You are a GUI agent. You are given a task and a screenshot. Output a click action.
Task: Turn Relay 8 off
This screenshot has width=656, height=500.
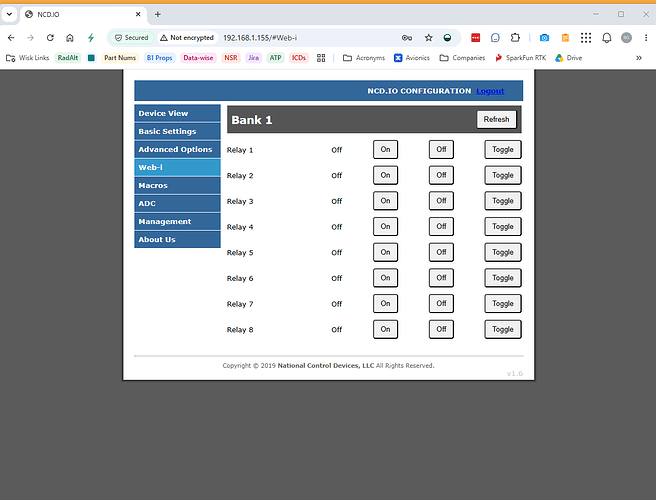pos(441,329)
